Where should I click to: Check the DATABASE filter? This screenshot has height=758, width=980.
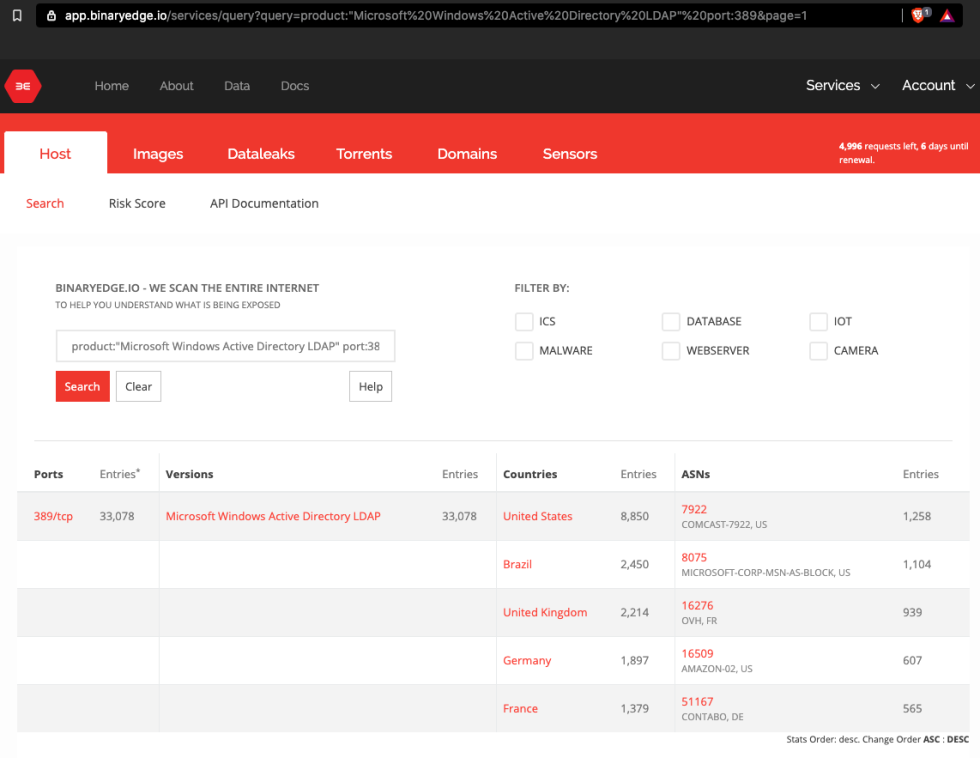[671, 321]
